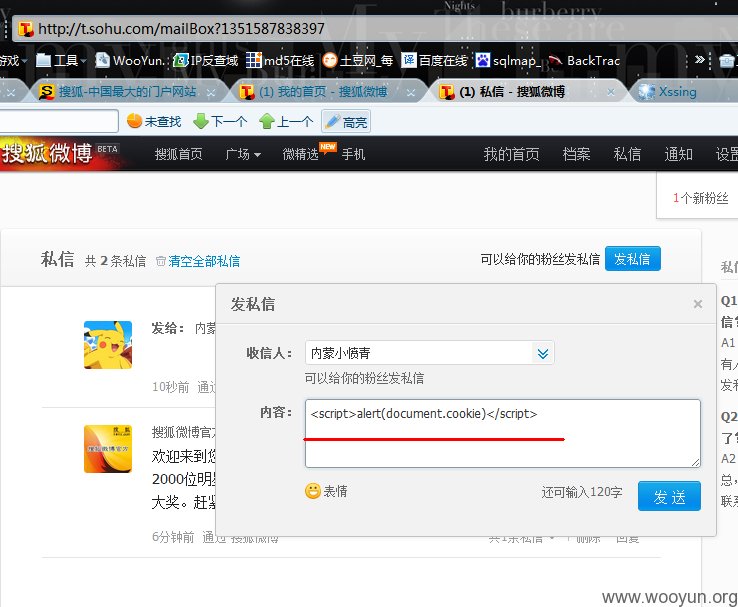Click the 搜狐微博官方 avatar thumbnail

[108, 449]
